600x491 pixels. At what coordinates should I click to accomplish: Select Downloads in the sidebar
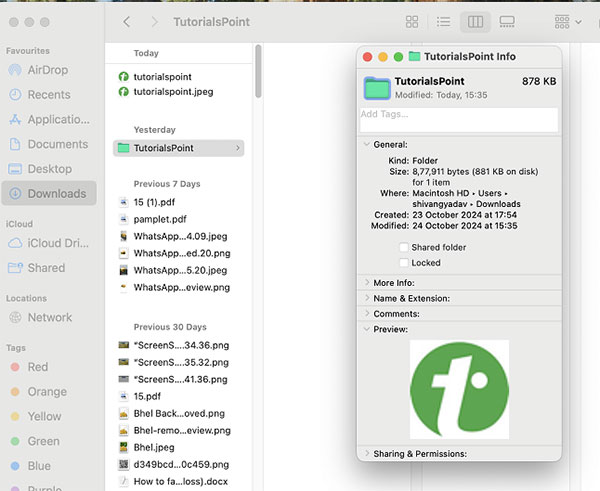(x=56, y=193)
